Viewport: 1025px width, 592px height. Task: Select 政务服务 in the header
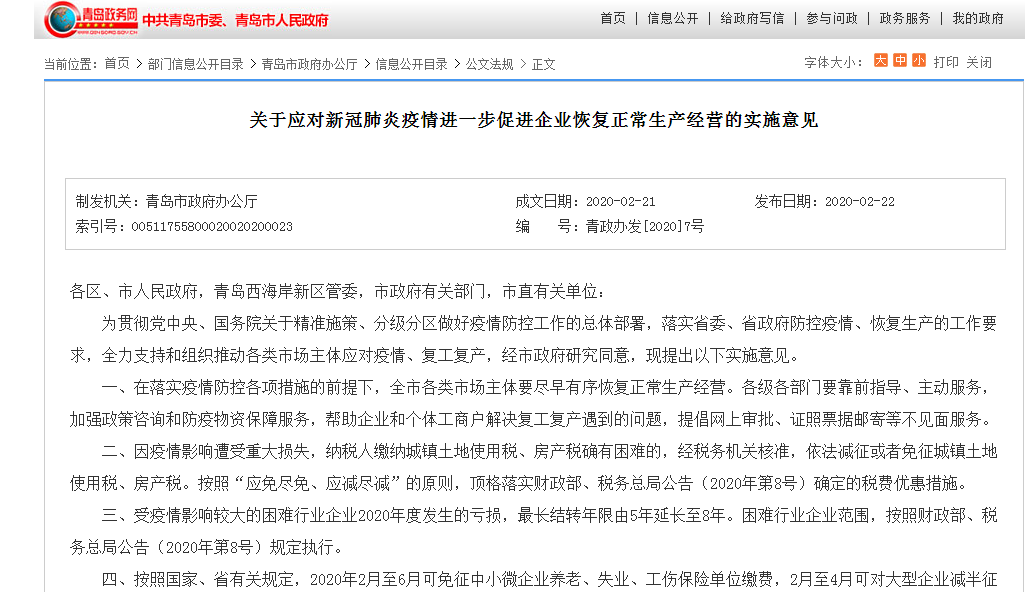(x=905, y=18)
